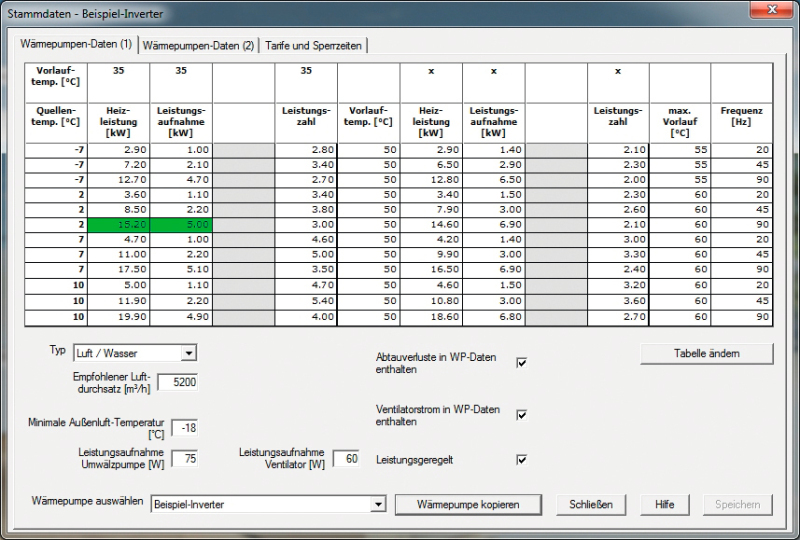Select the Leistungsaufnahme cell 5.10
Image resolution: width=800 pixels, height=540 pixels.
(x=181, y=269)
